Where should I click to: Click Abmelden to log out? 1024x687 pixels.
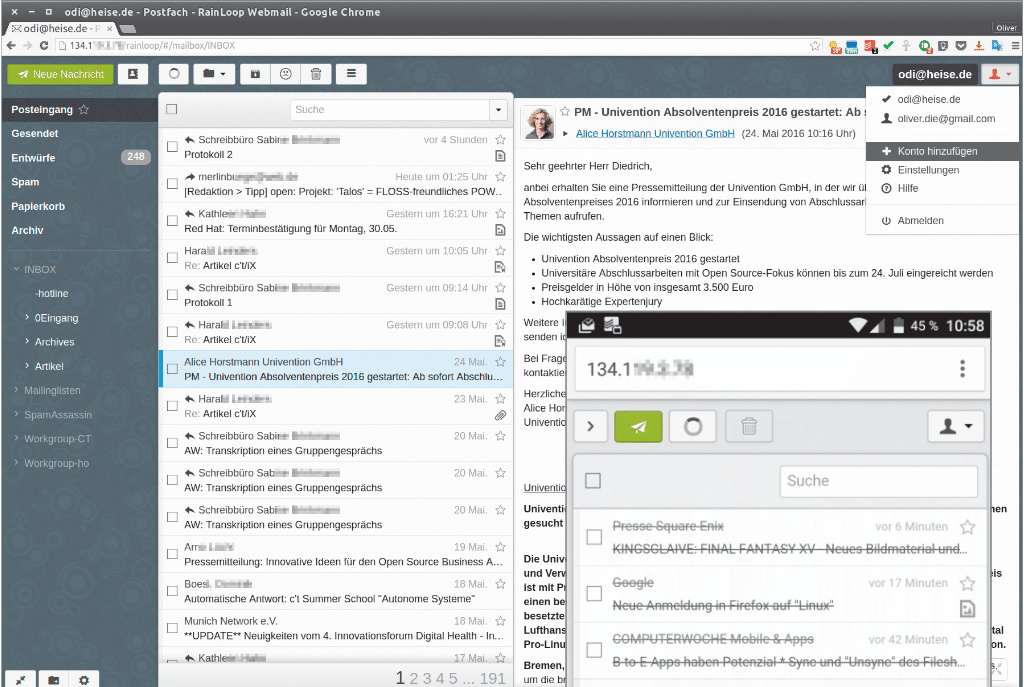[942, 221]
